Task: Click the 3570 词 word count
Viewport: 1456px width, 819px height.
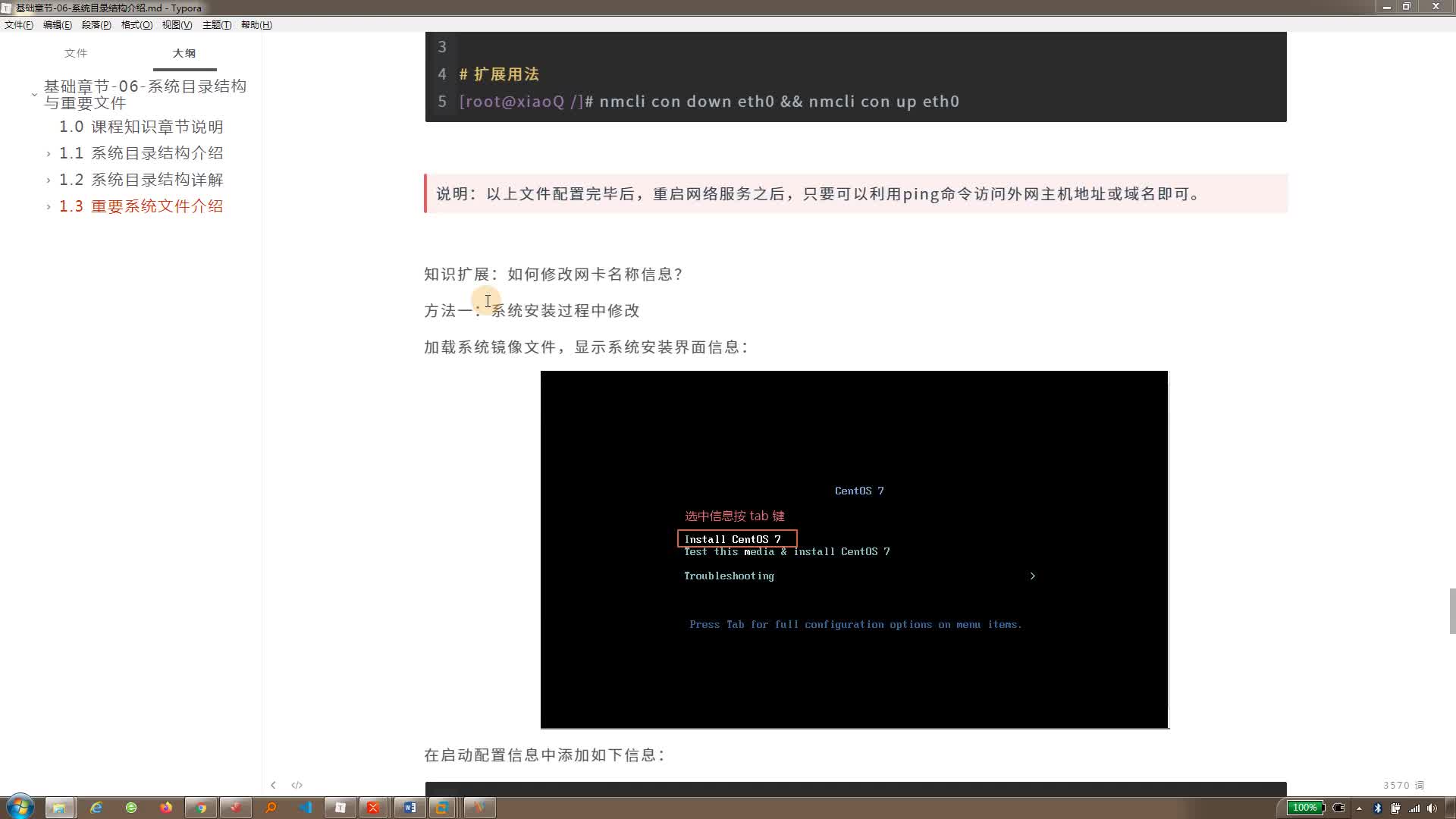Action: [1403, 786]
